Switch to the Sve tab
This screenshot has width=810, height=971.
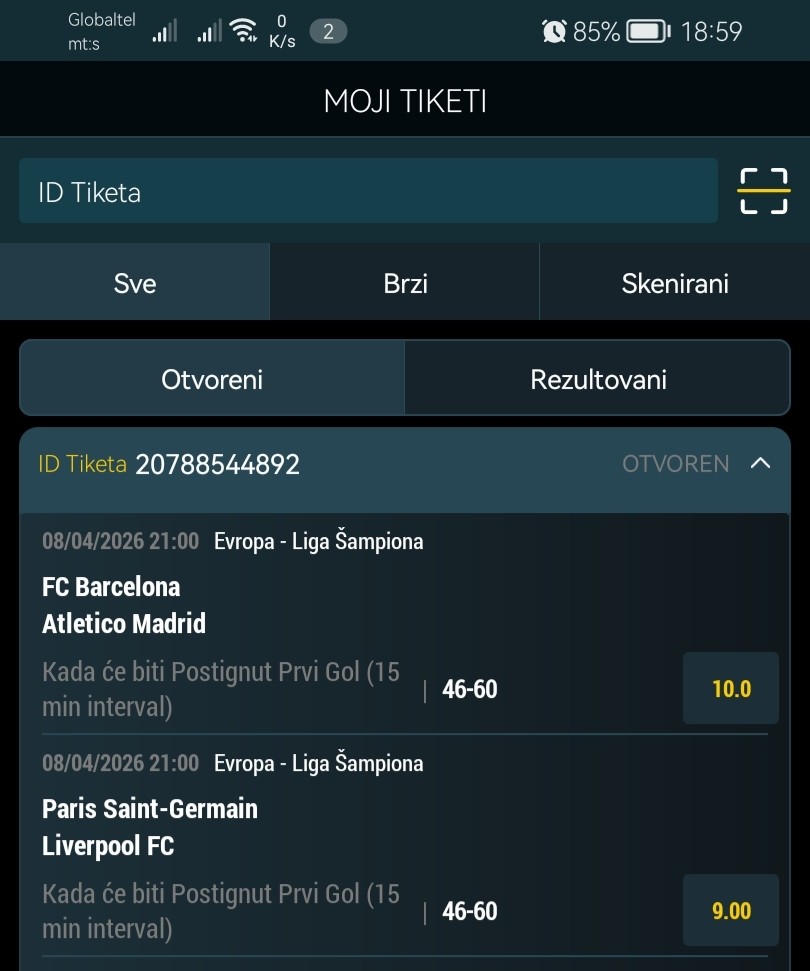(x=135, y=283)
